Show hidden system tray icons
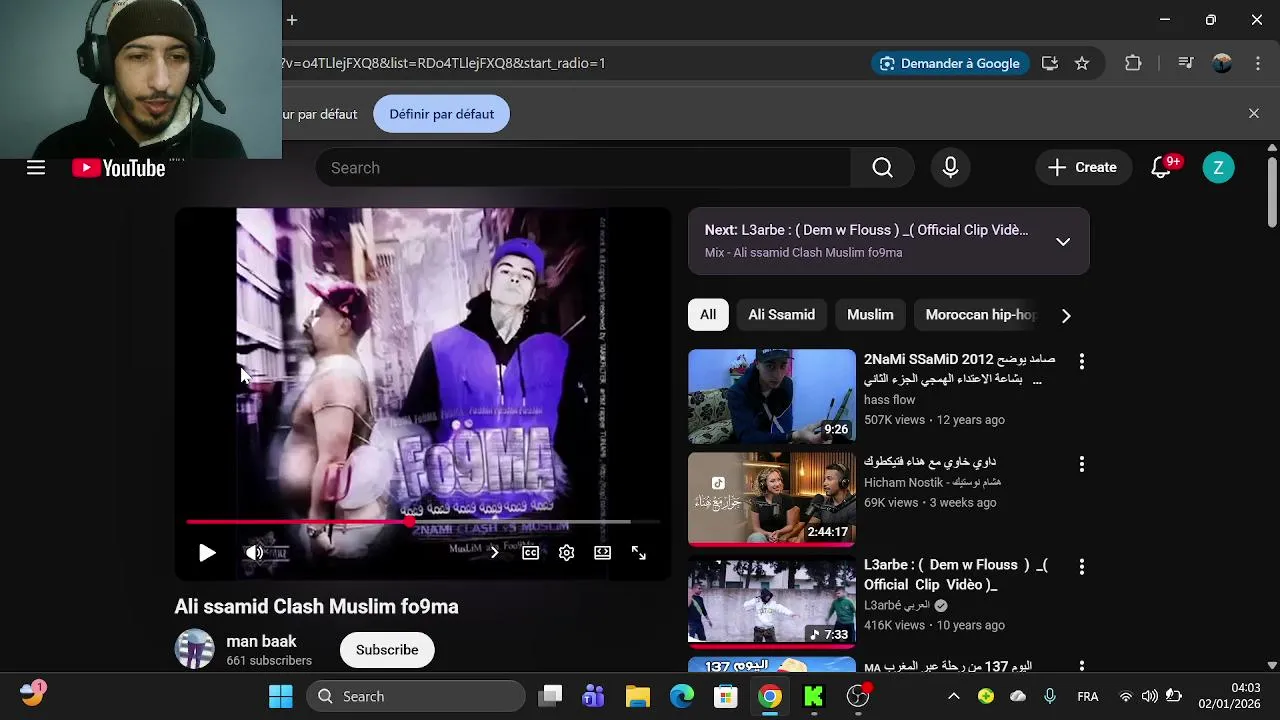Screen dimensions: 1280x720 pyautogui.click(x=954, y=696)
